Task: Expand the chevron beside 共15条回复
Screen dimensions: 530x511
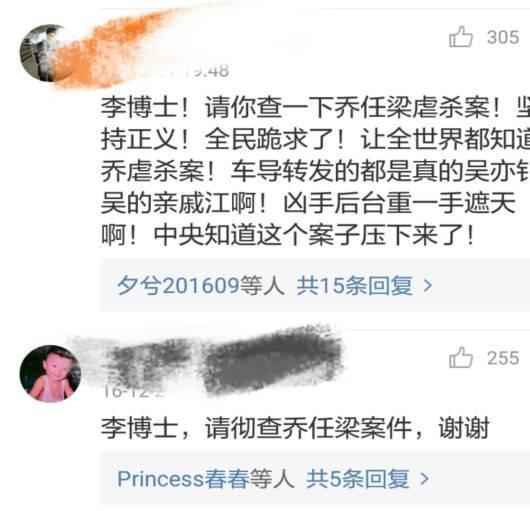Action: click(428, 286)
